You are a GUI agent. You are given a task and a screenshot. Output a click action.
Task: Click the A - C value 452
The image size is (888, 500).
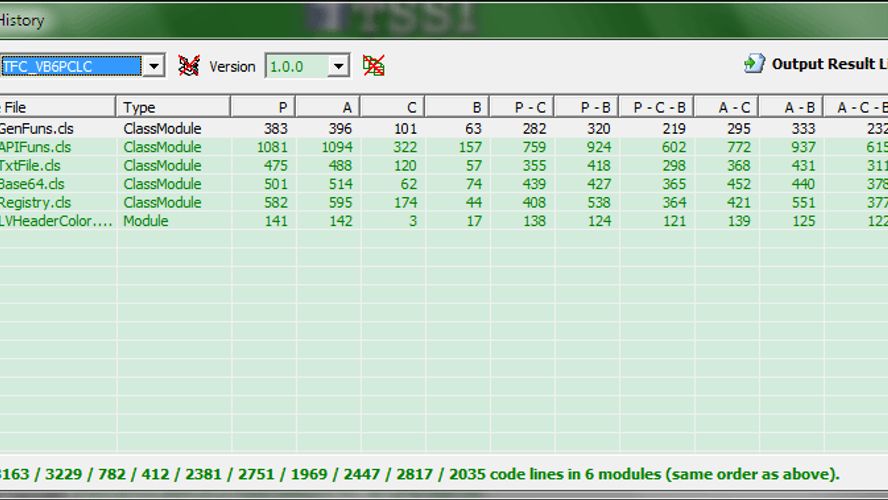coord(738,184)
